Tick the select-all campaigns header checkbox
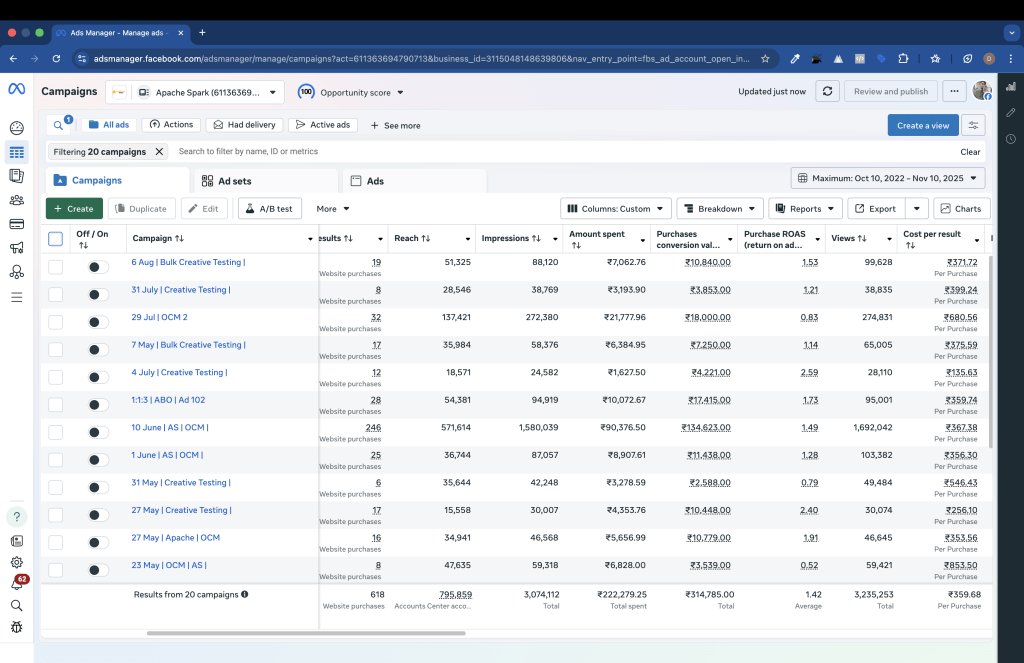This screenshot has width=1024, height=663. coord(56,239)
